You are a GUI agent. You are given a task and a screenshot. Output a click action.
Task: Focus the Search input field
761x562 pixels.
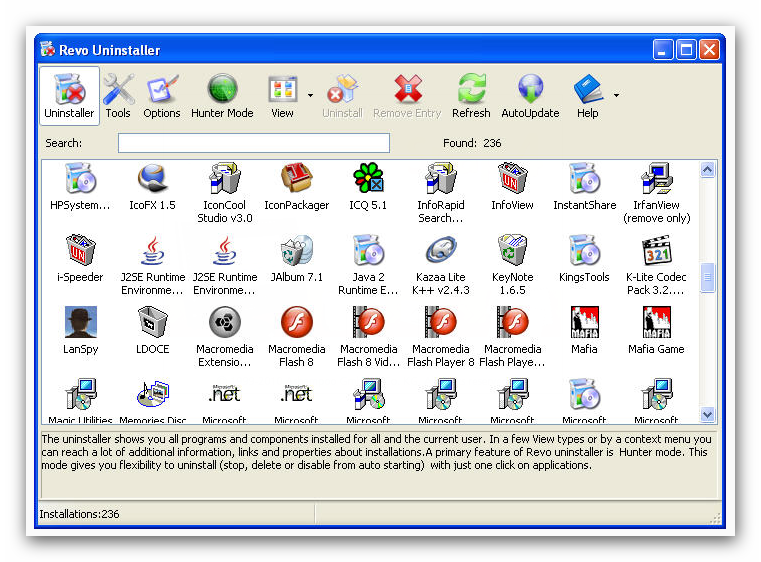[x=254, y=143]
